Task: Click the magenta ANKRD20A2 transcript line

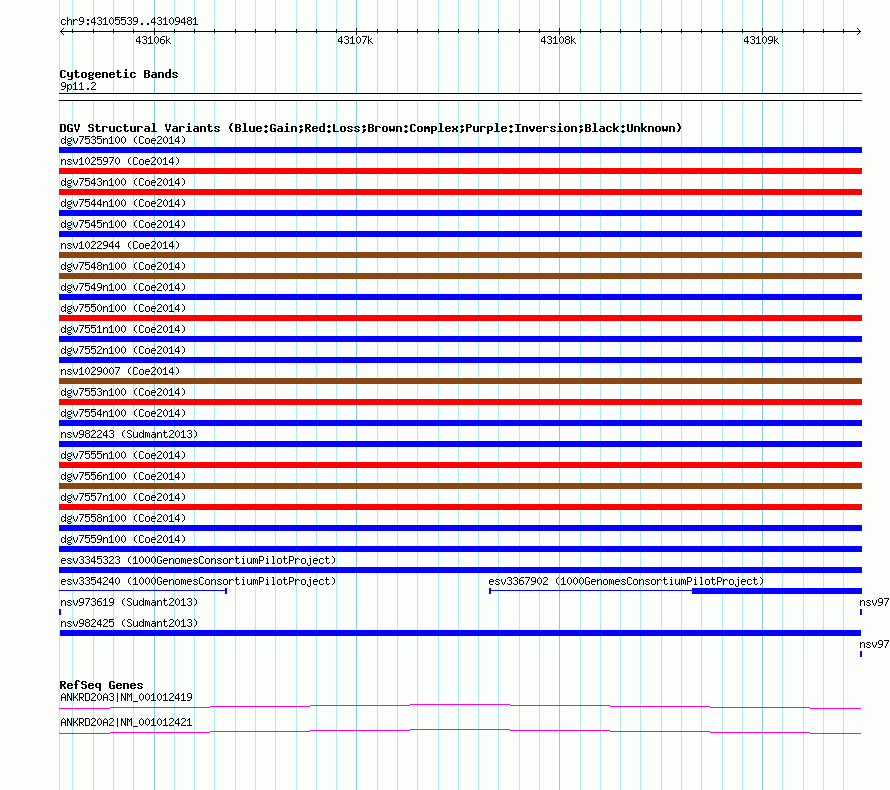Action: tap(460, 732)
